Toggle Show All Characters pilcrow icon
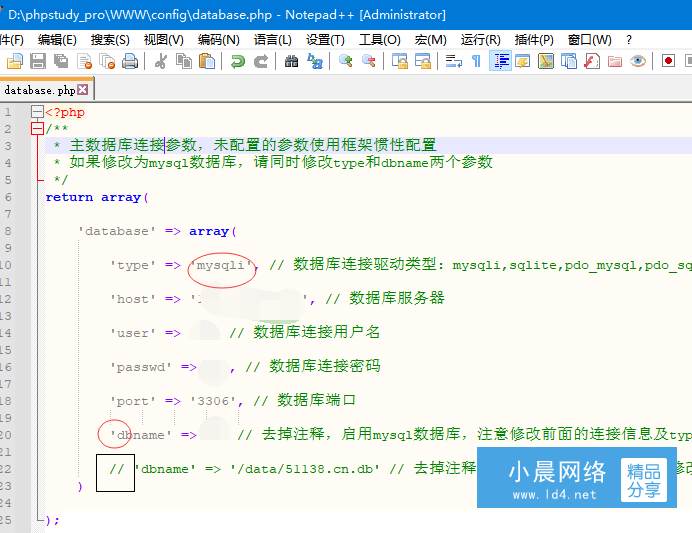This screenshot has height=533, width=692. pos(476,62)
